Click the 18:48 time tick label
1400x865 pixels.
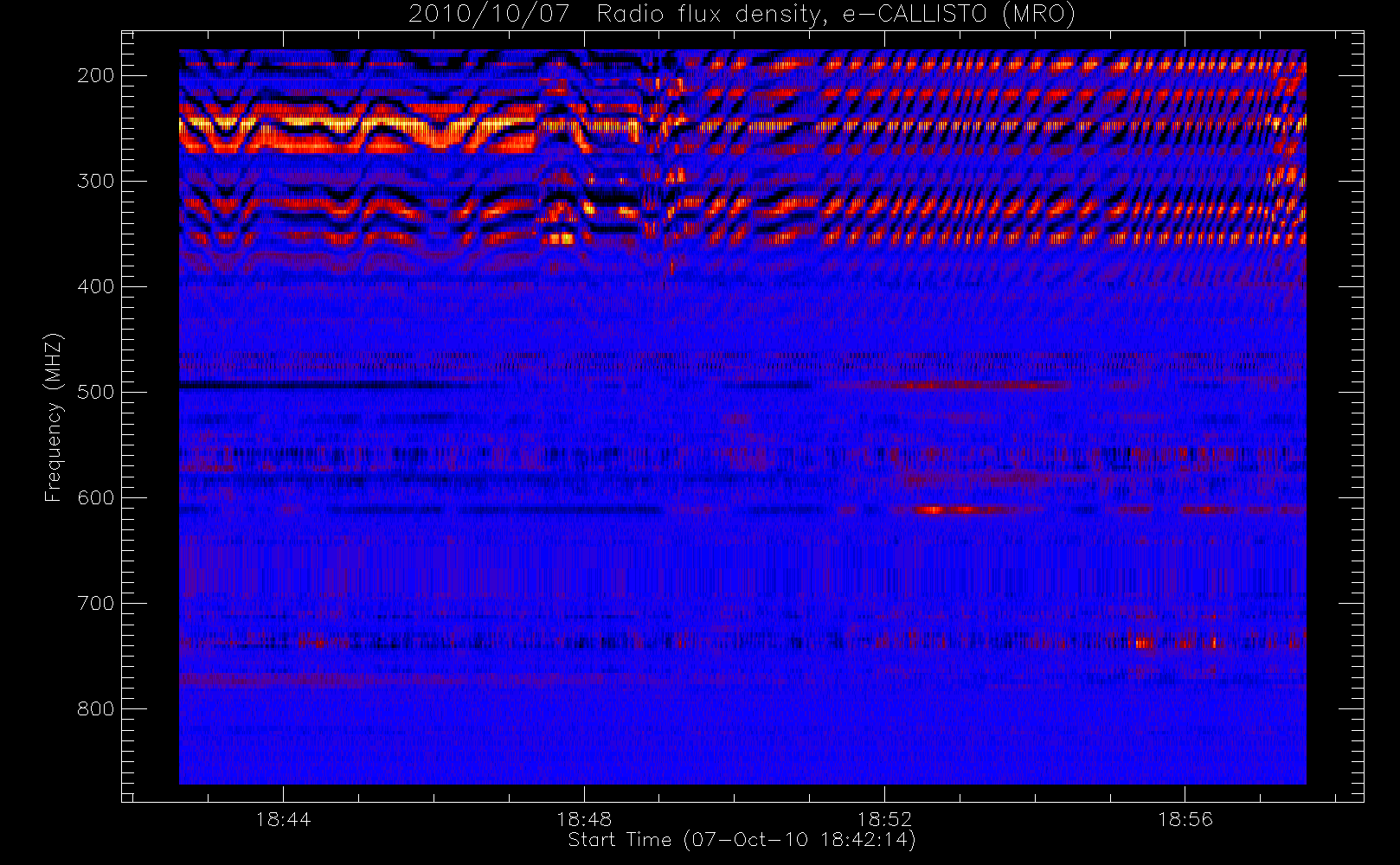584,819
